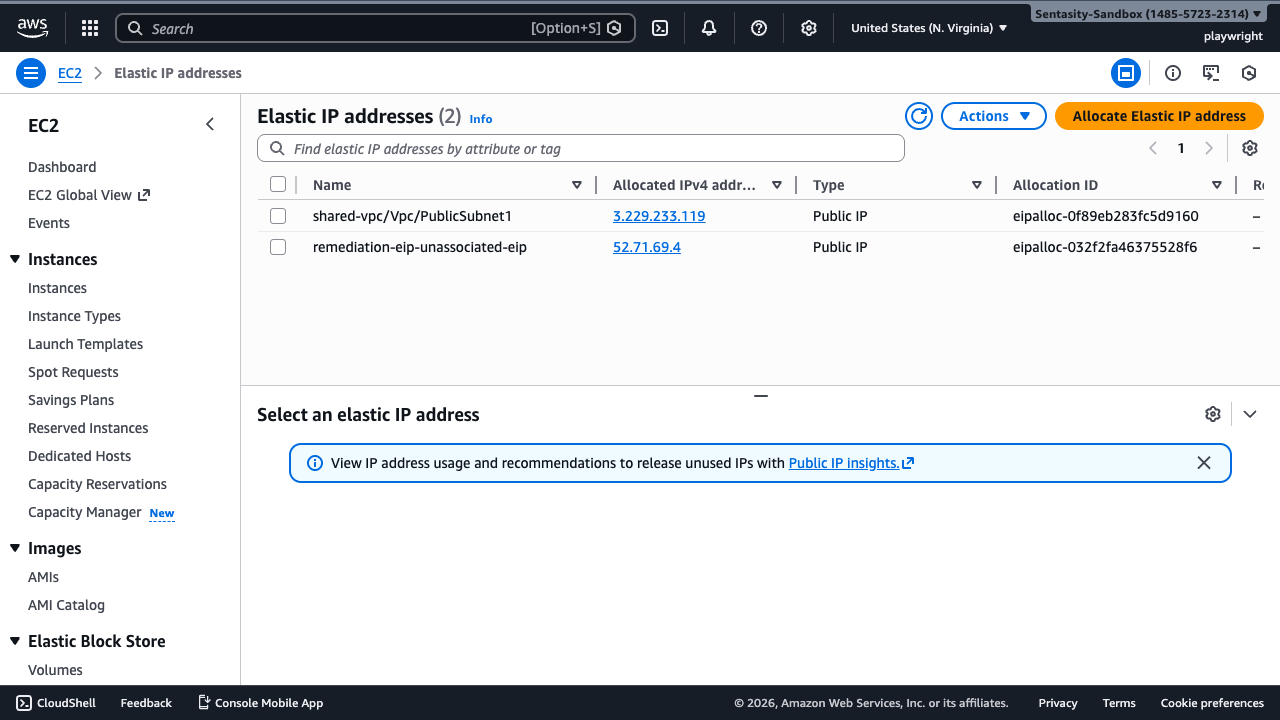Refresh the Elastic IP addresses list
The width and height of the screenshot is (1280, 720).
918,115
